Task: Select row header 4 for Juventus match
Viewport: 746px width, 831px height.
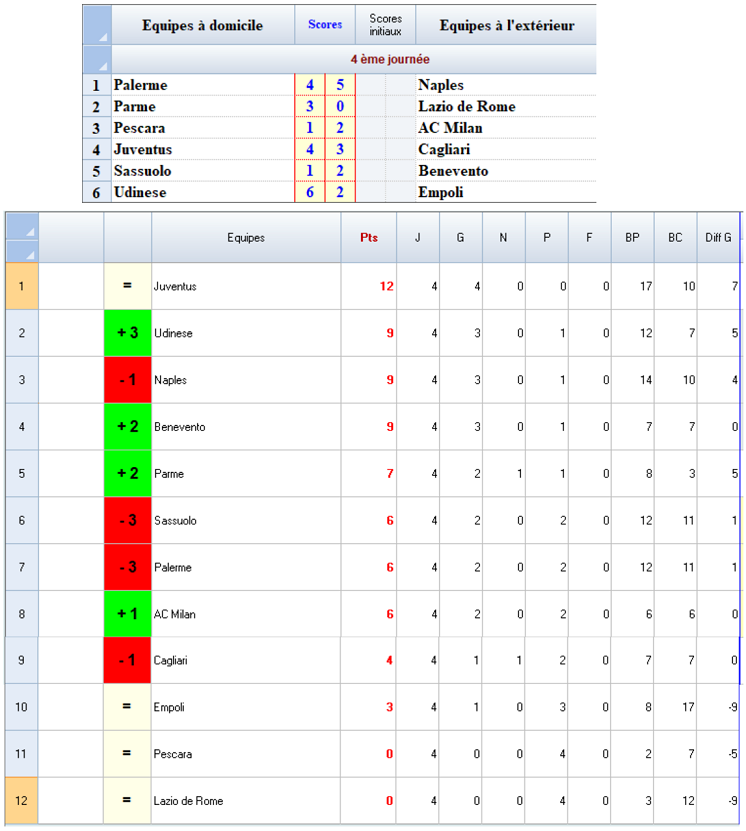Action: (x=96, y=150)
